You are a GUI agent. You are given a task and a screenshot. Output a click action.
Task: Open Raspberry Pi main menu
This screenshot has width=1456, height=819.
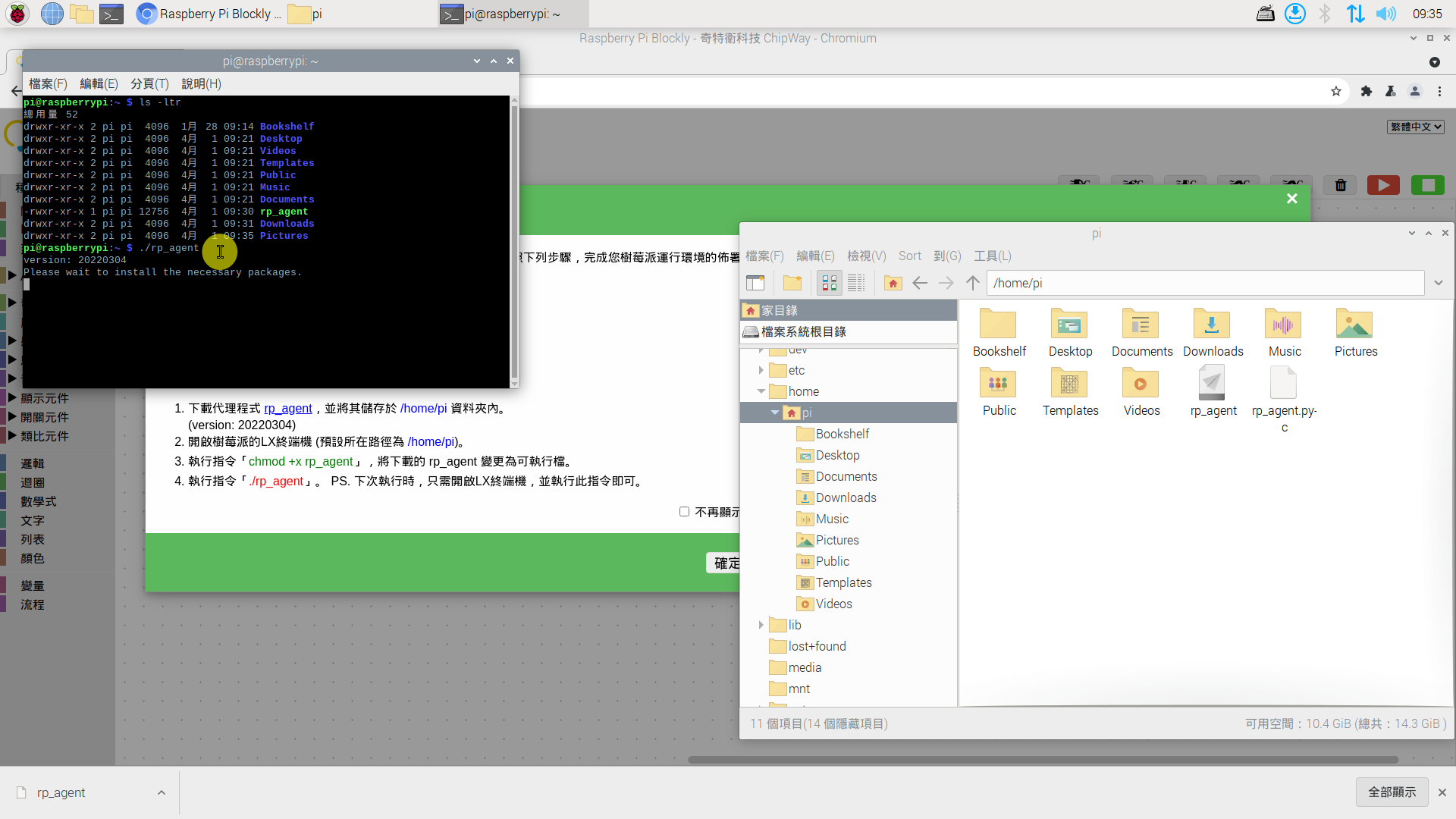(x=17, y=14)
